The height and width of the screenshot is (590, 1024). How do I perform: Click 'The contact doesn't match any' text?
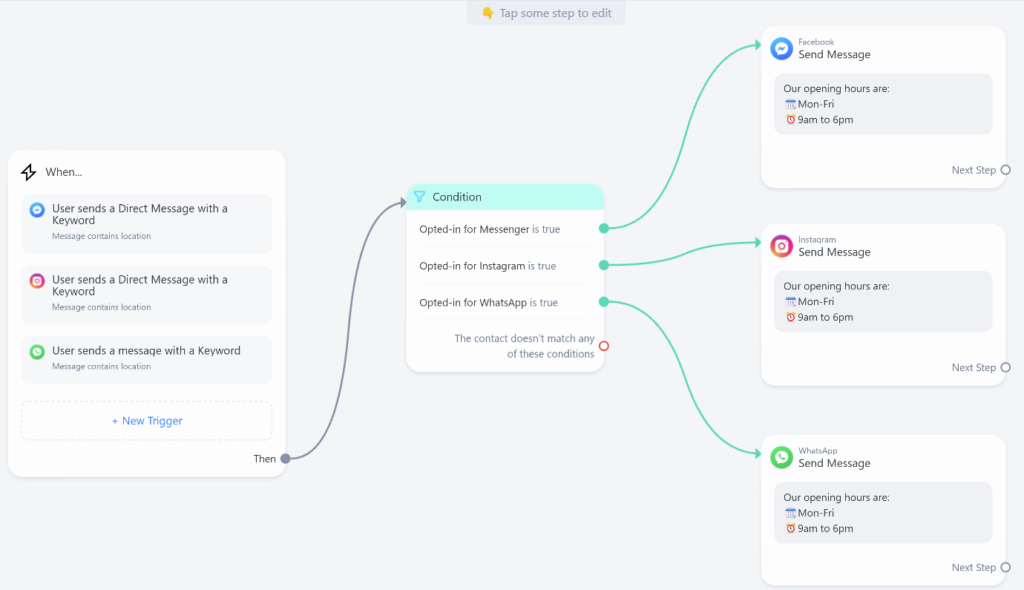click(x=524, y=338)
